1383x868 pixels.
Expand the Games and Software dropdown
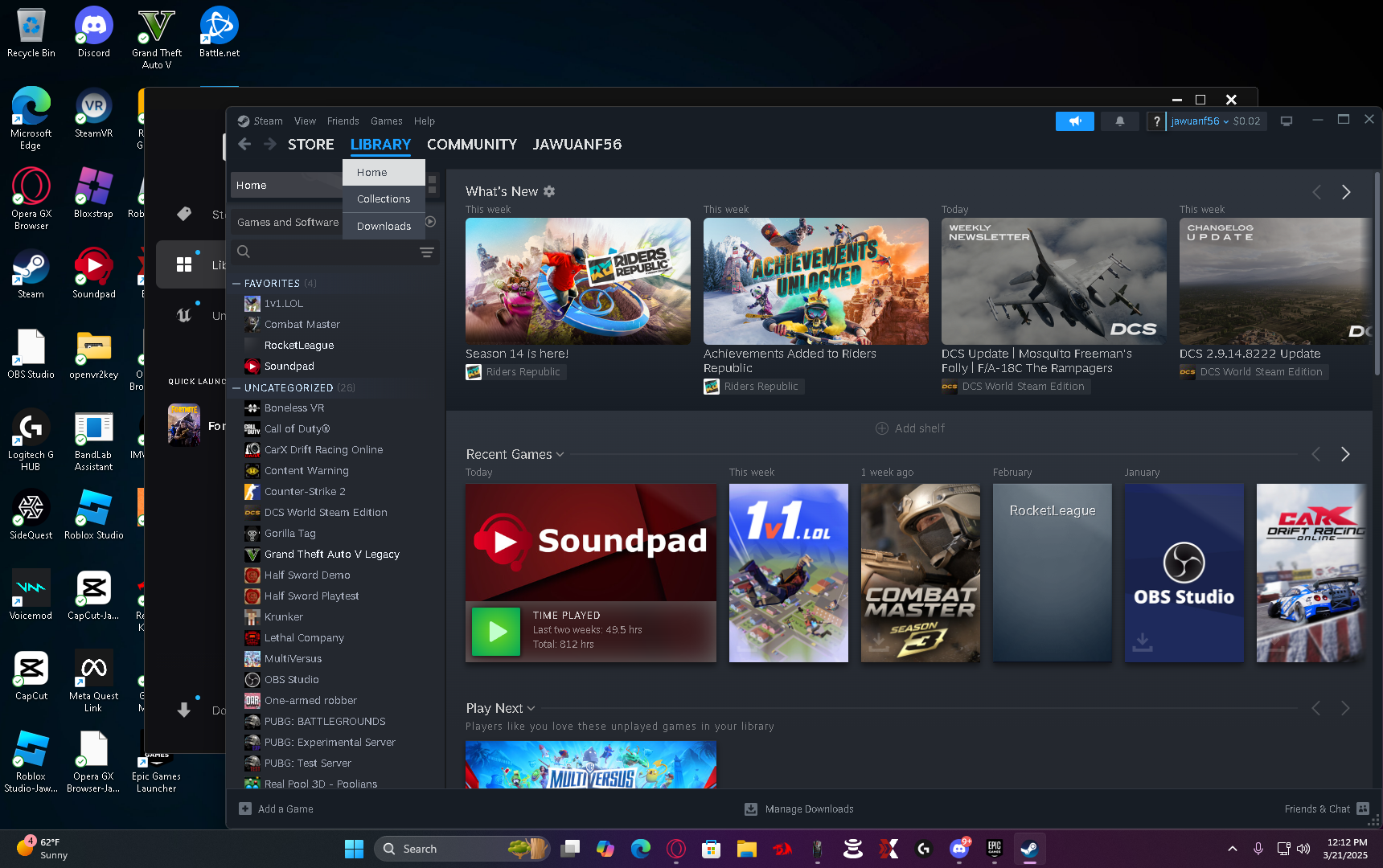pos(288,223)
